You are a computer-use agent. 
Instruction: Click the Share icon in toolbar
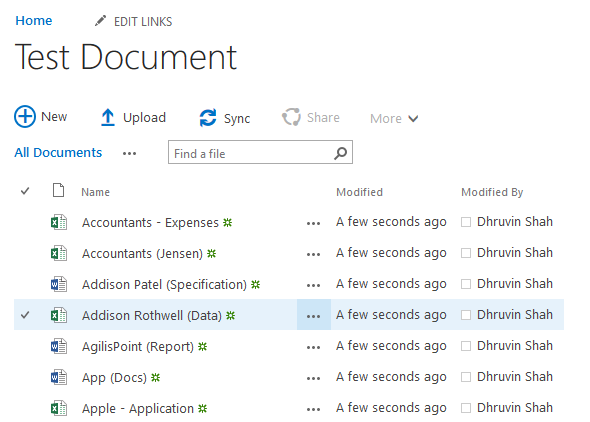coord(291,117)
